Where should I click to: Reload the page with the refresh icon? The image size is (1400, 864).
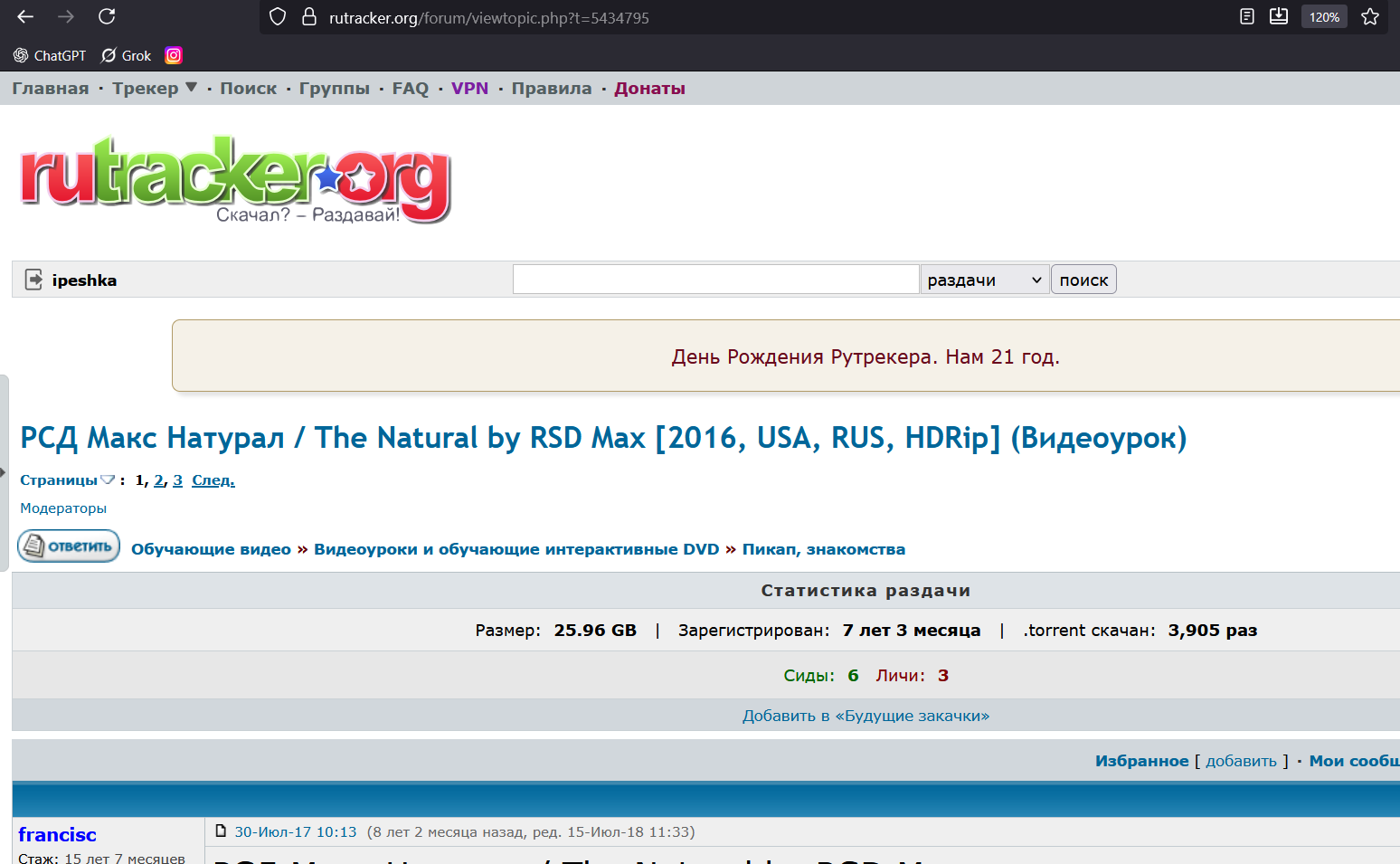(x=107, y=16)
